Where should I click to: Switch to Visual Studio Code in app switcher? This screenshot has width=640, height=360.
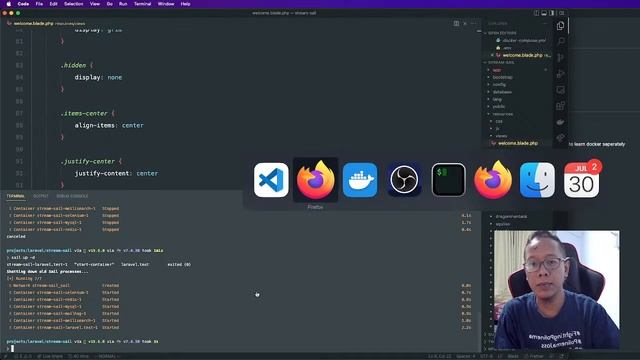(271, 180)
